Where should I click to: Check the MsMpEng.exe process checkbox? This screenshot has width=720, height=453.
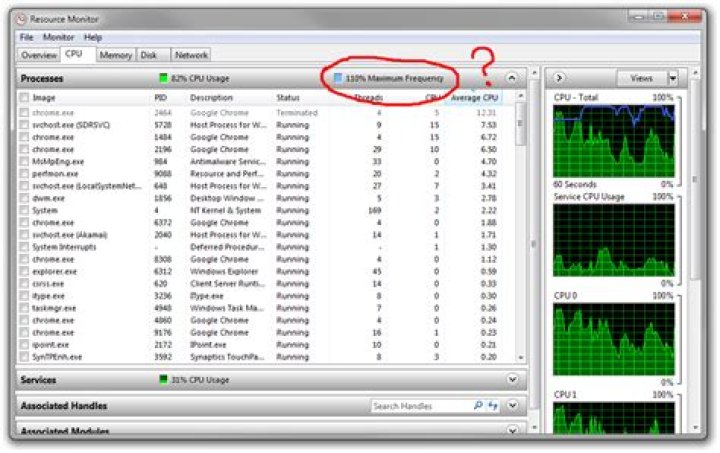pyautogui.click(x=24, y=162)
